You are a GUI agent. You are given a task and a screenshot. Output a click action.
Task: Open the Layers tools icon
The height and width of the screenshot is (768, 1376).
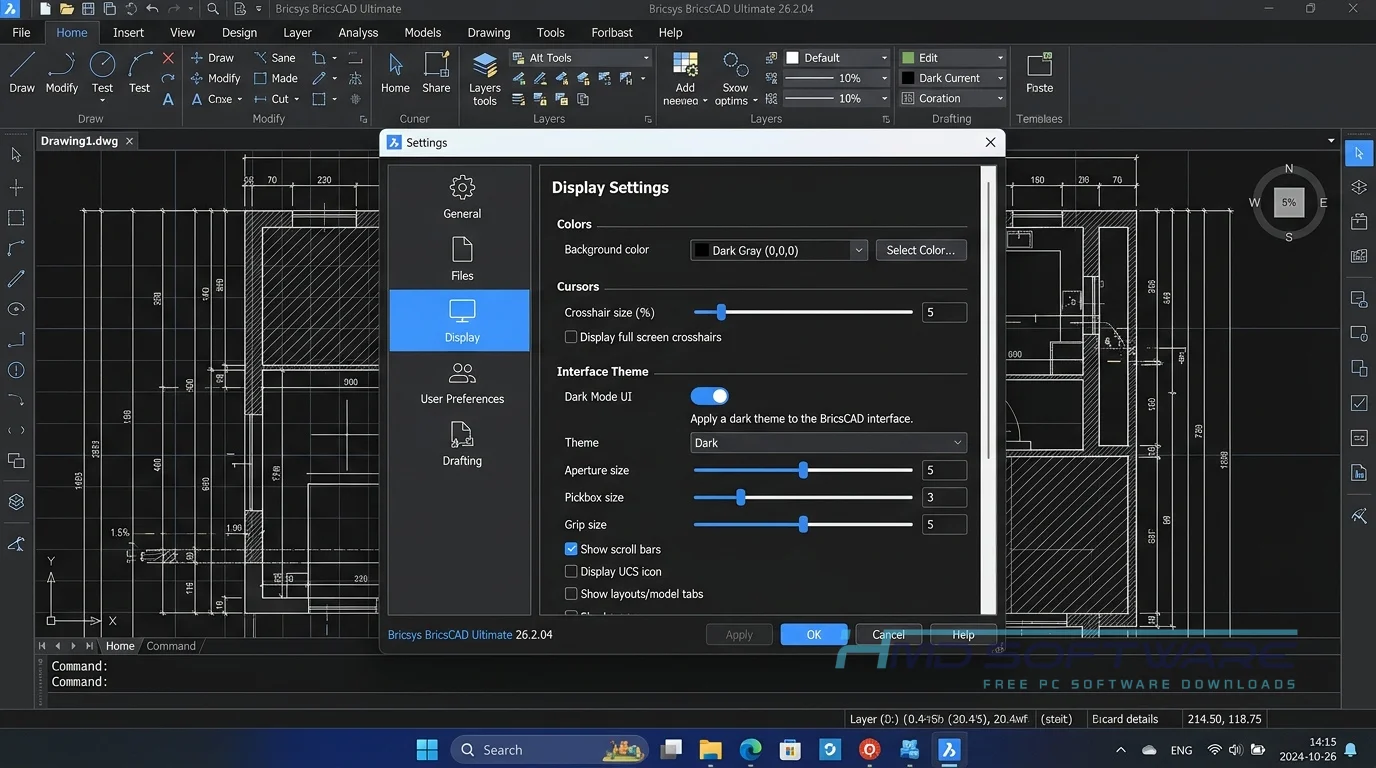(485, 79)
